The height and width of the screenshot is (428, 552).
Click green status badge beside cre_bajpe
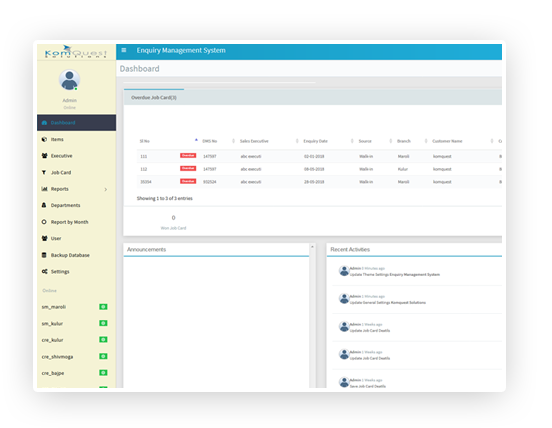103,373
